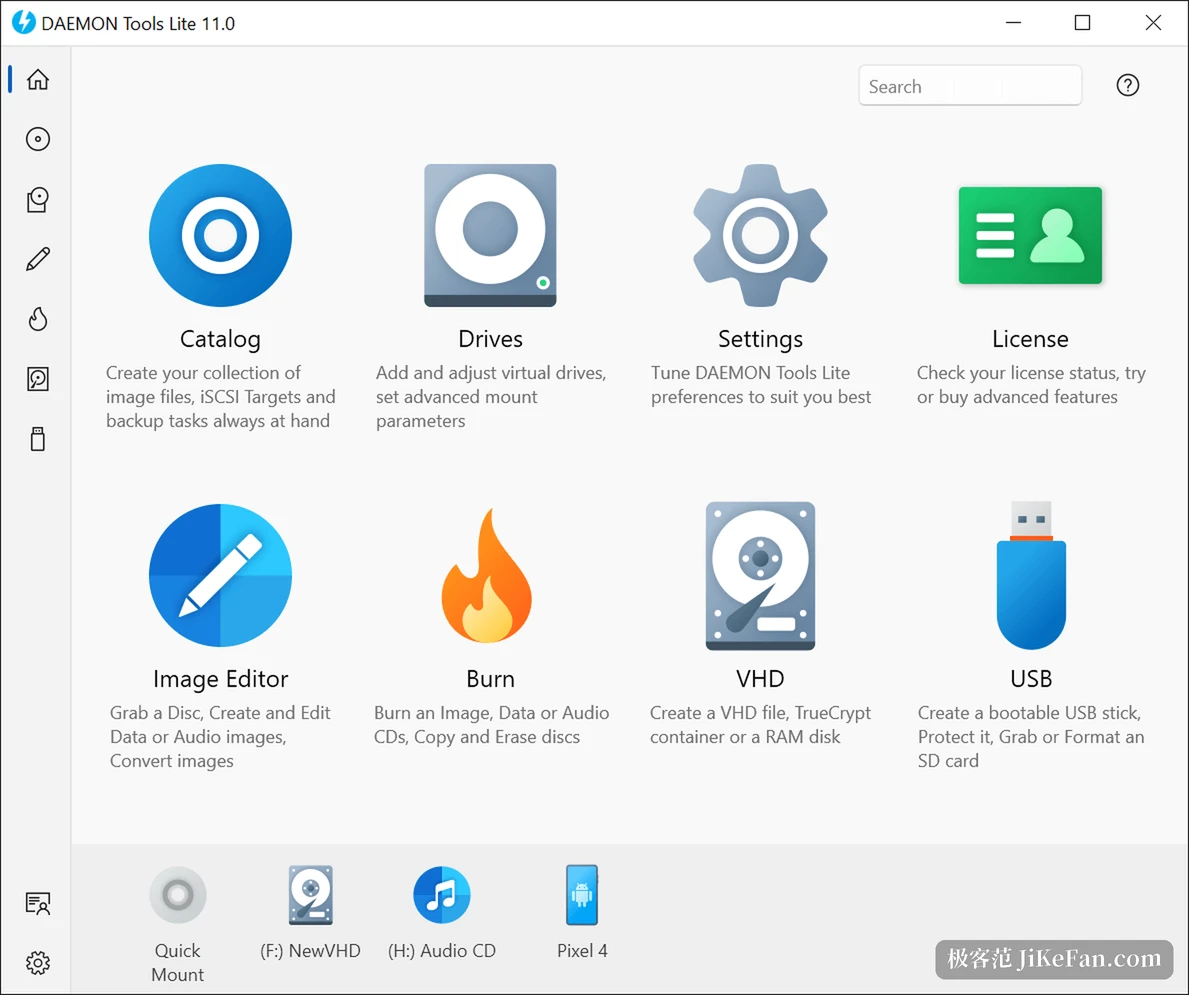Click the 'Check your license status' description
The image size is (1189, 995).
[1031, 385]
